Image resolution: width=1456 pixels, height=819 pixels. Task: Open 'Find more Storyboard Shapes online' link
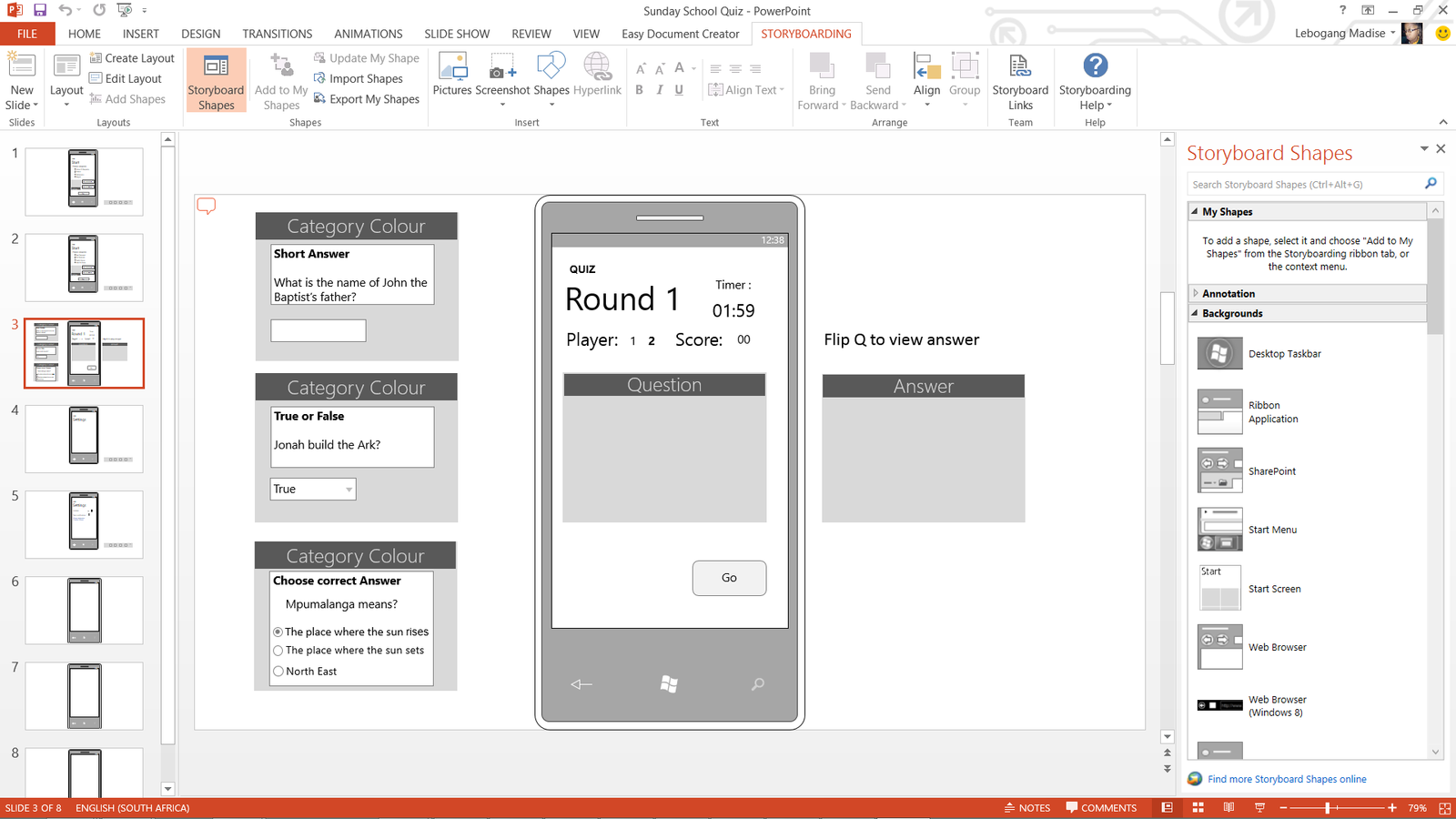[1286, 779]
